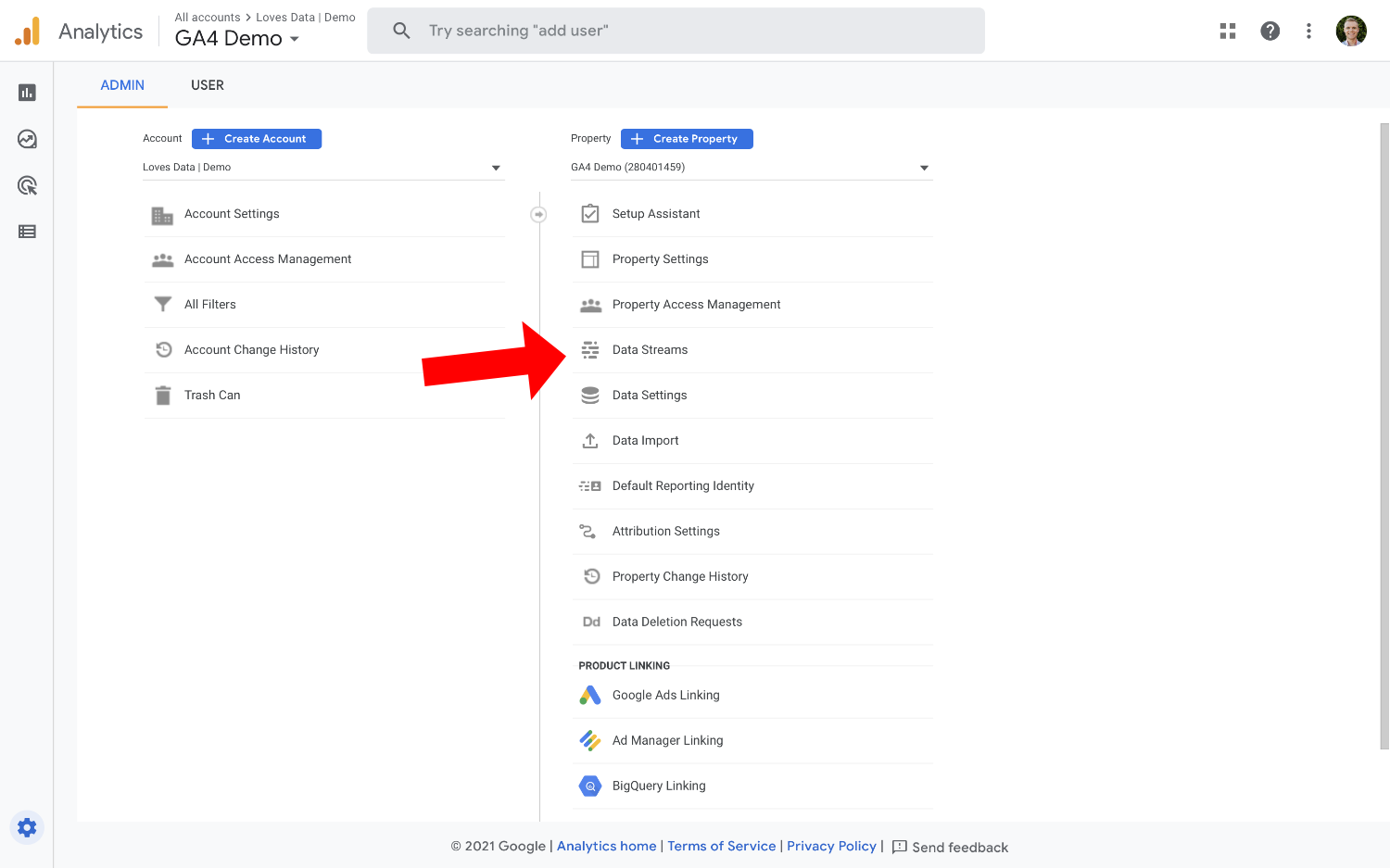Viewport: 1390px width, 868px height.
Task: Open the Reports section from the left sidebar
Action: click(26, 93)
